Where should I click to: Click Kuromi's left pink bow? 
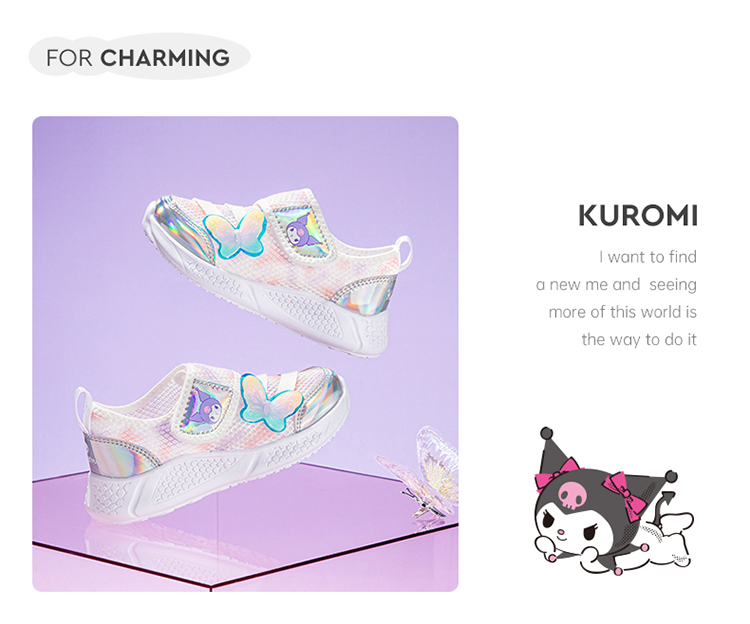556,473
